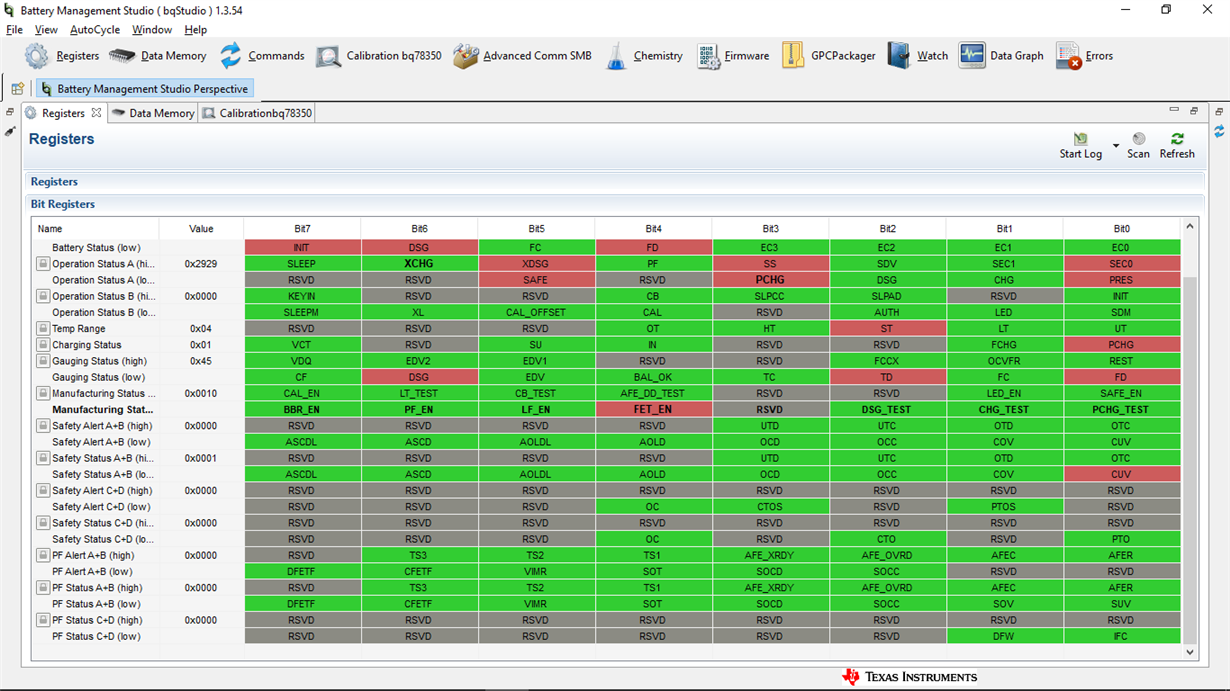Collapse the Temp Range row icon
The height and width of the screenshot is (691, 1230).
tap(43, 328)
